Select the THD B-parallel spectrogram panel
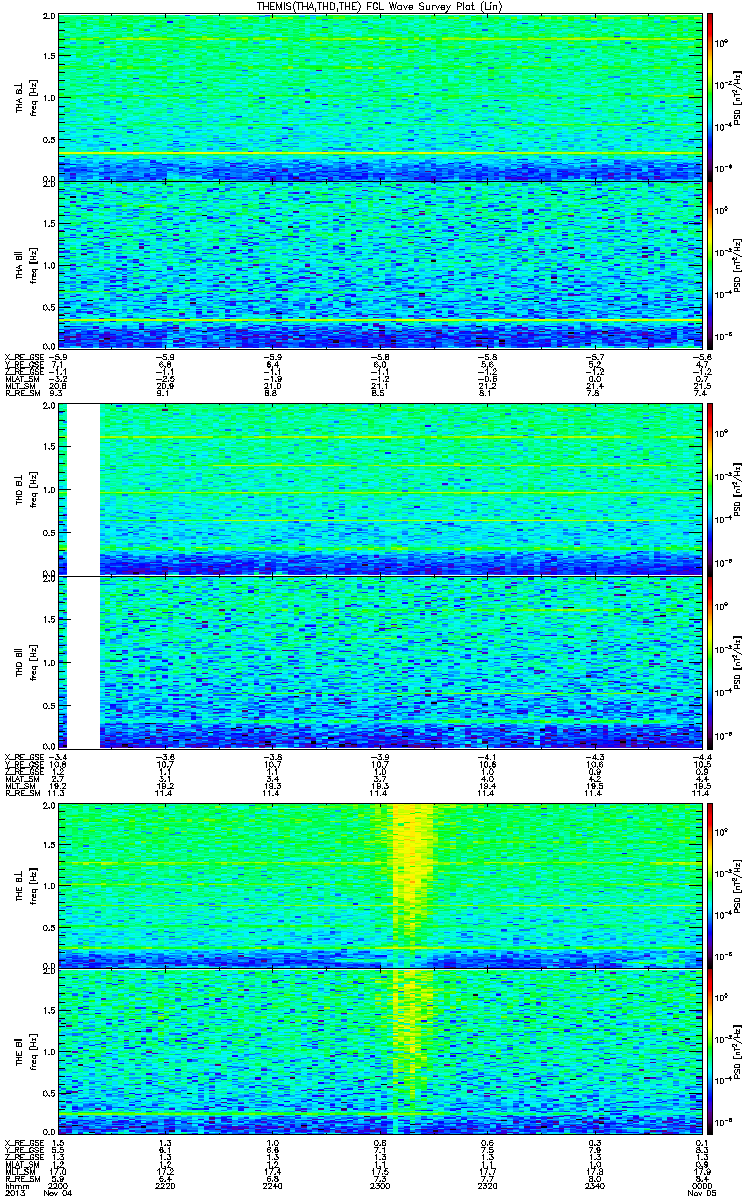This screenshot has width=750, height=1200. point(380,662)
